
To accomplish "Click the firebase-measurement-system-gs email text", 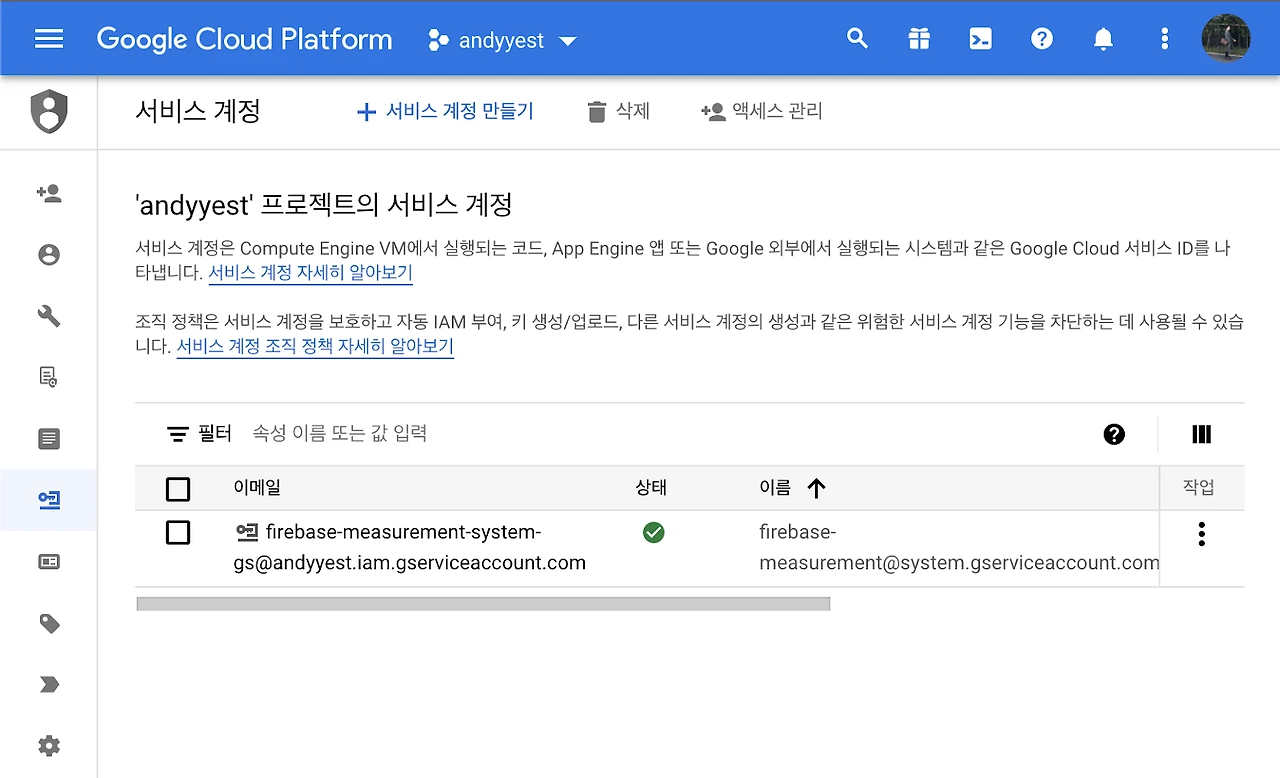I will (x=410, y=547).
